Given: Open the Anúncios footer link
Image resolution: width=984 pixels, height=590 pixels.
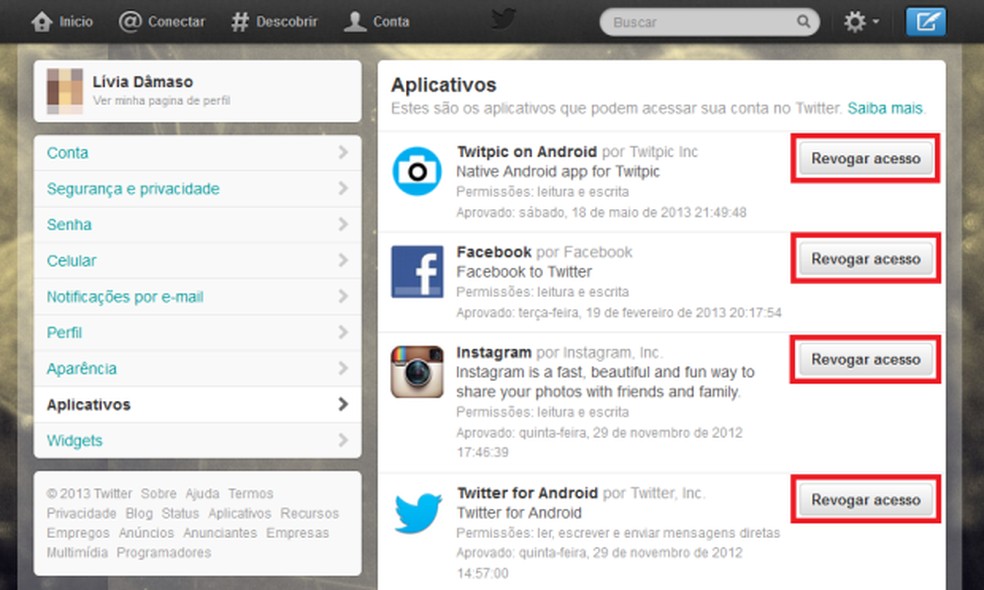Looking at the screenshot, I should coord(146,532).
